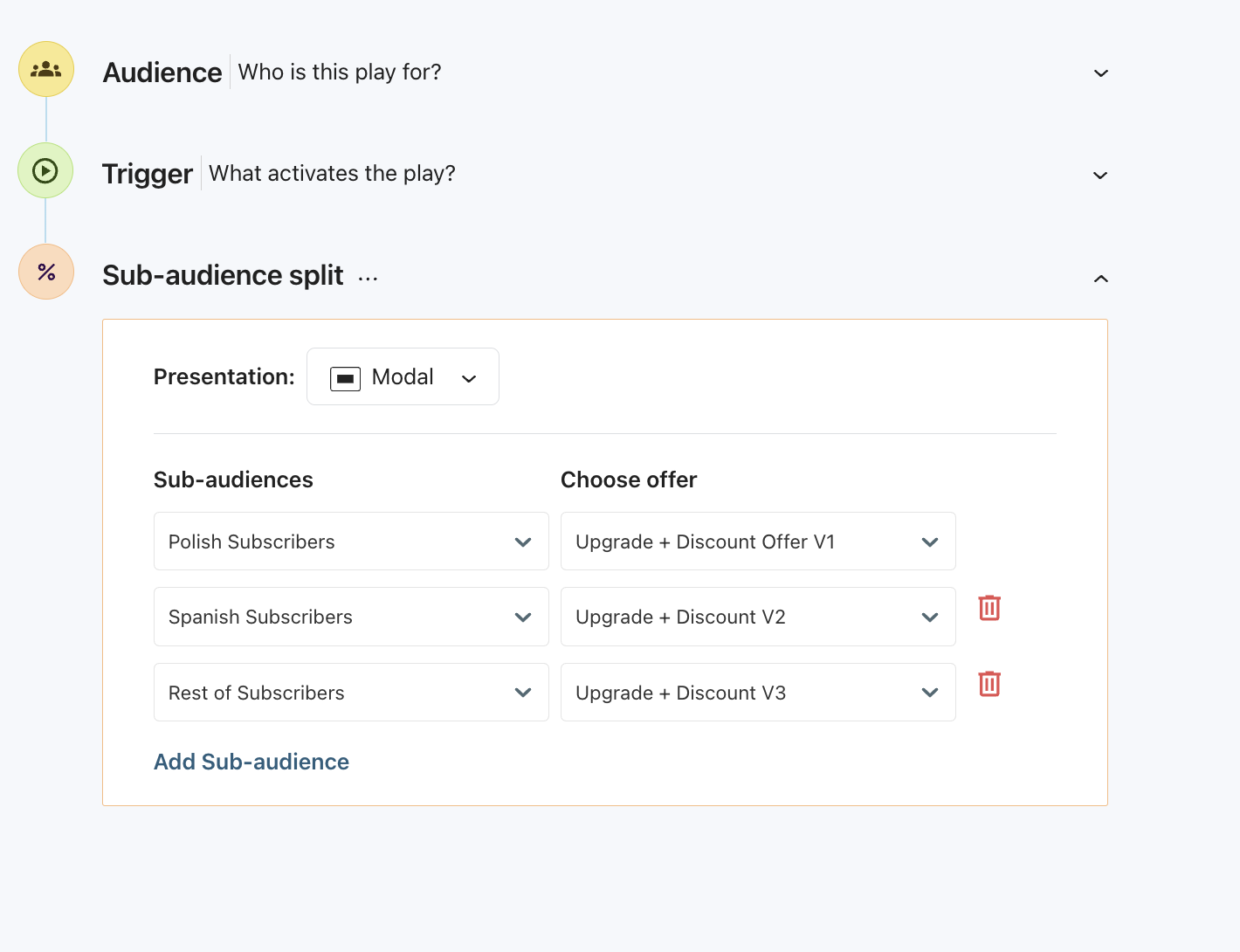The image size is (1240, 952).
Task: Click the Audience heading
Action: pyautogui.click(x=162, y=72)
